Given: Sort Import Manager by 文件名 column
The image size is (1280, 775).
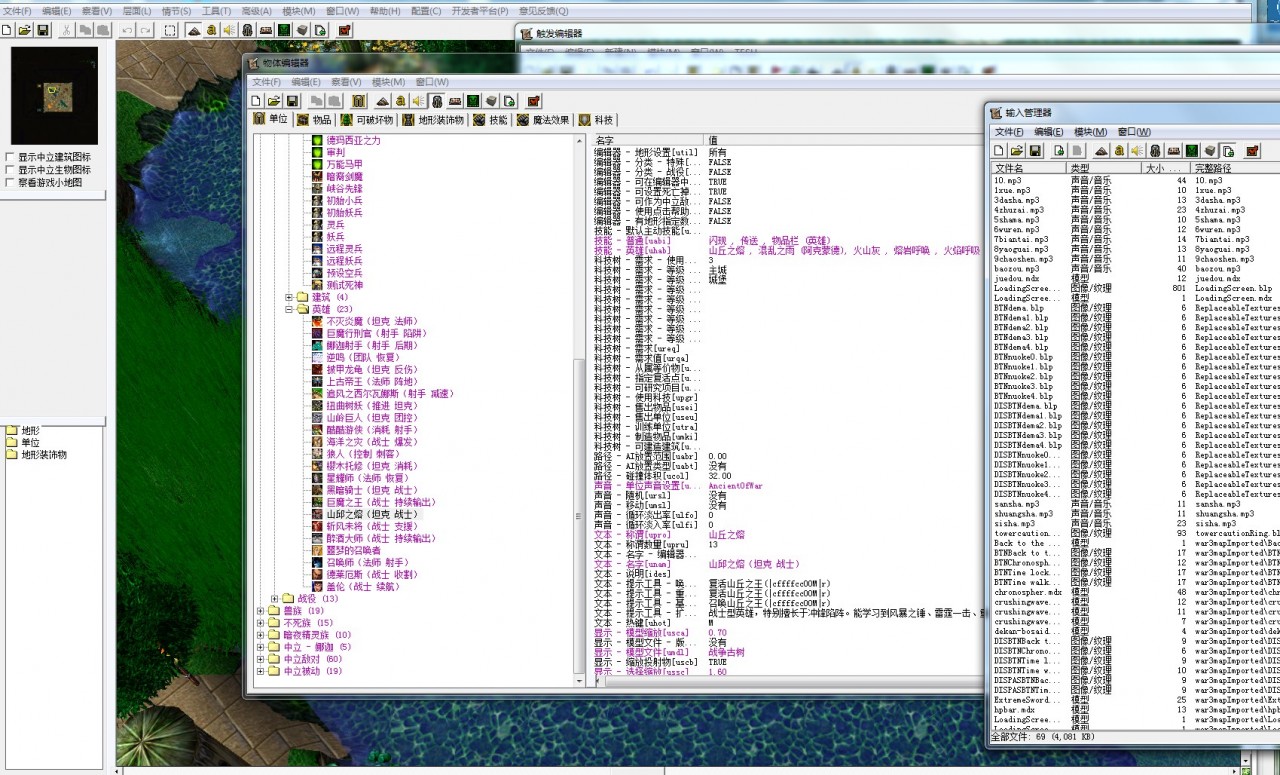Looking at the screenshot, I should [x=1029, y=169].
